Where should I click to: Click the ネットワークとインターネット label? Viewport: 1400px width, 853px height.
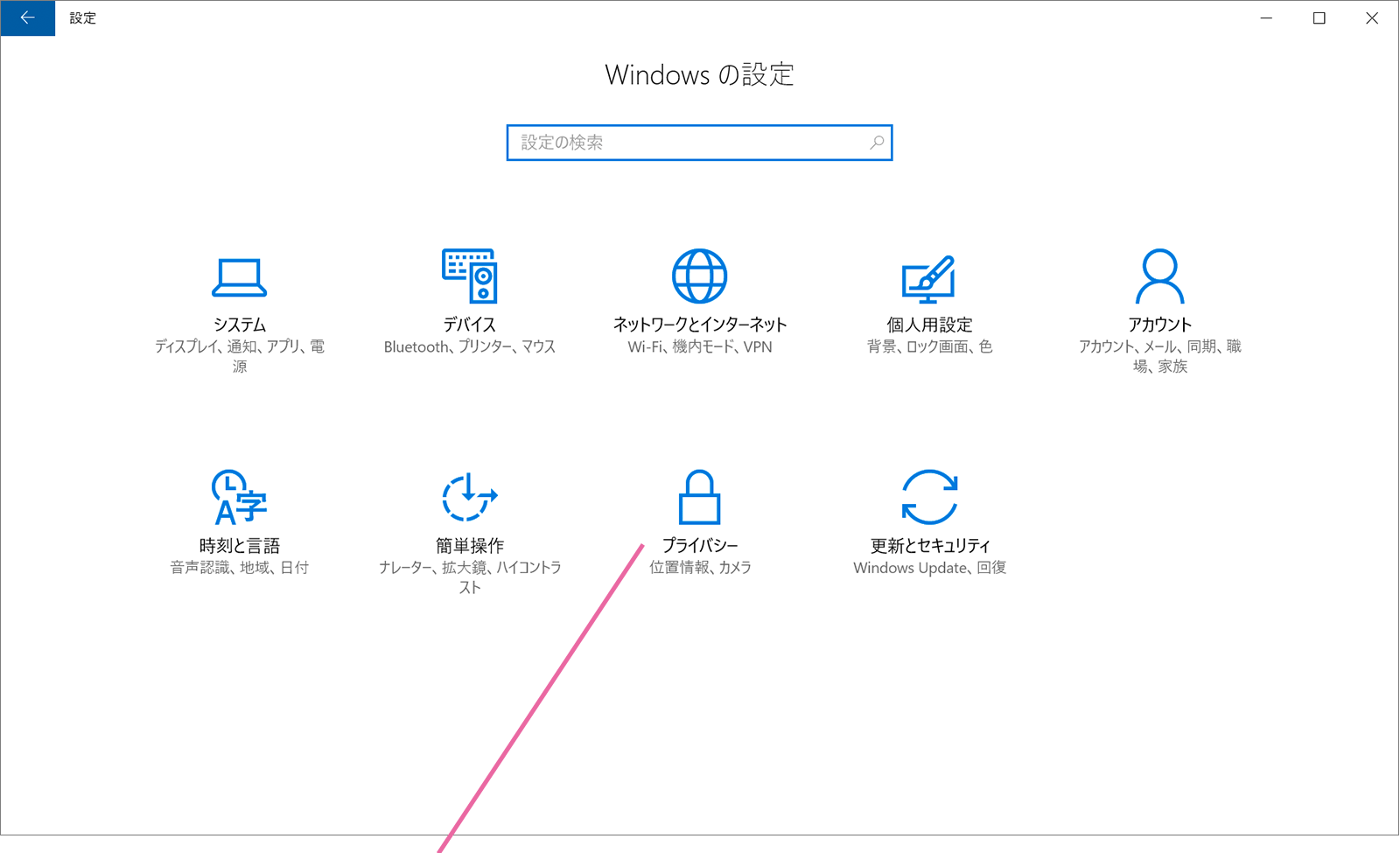pyautogui.click(x=699, y=325)
